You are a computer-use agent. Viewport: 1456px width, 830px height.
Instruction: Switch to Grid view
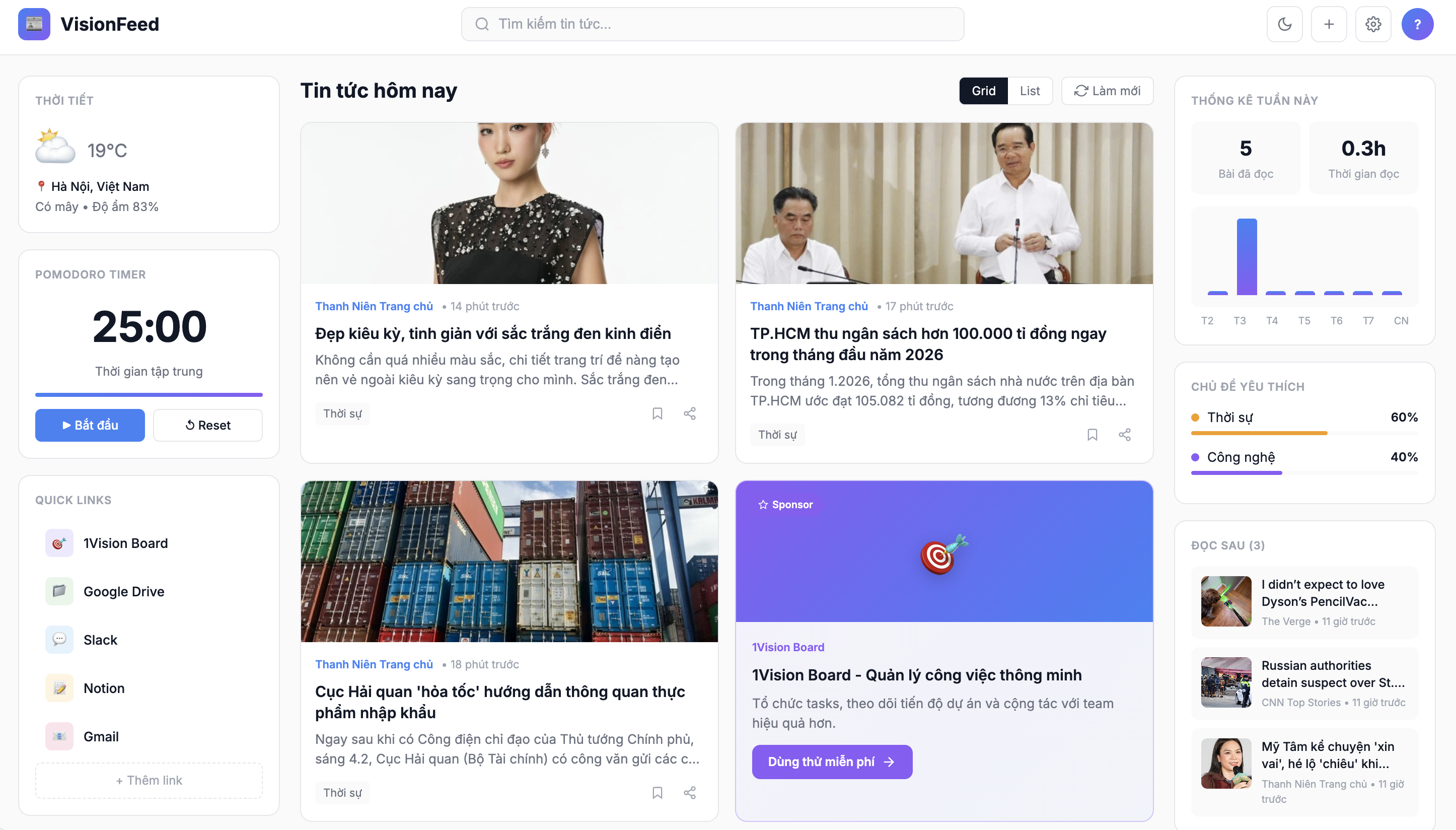tap(984, 91)
